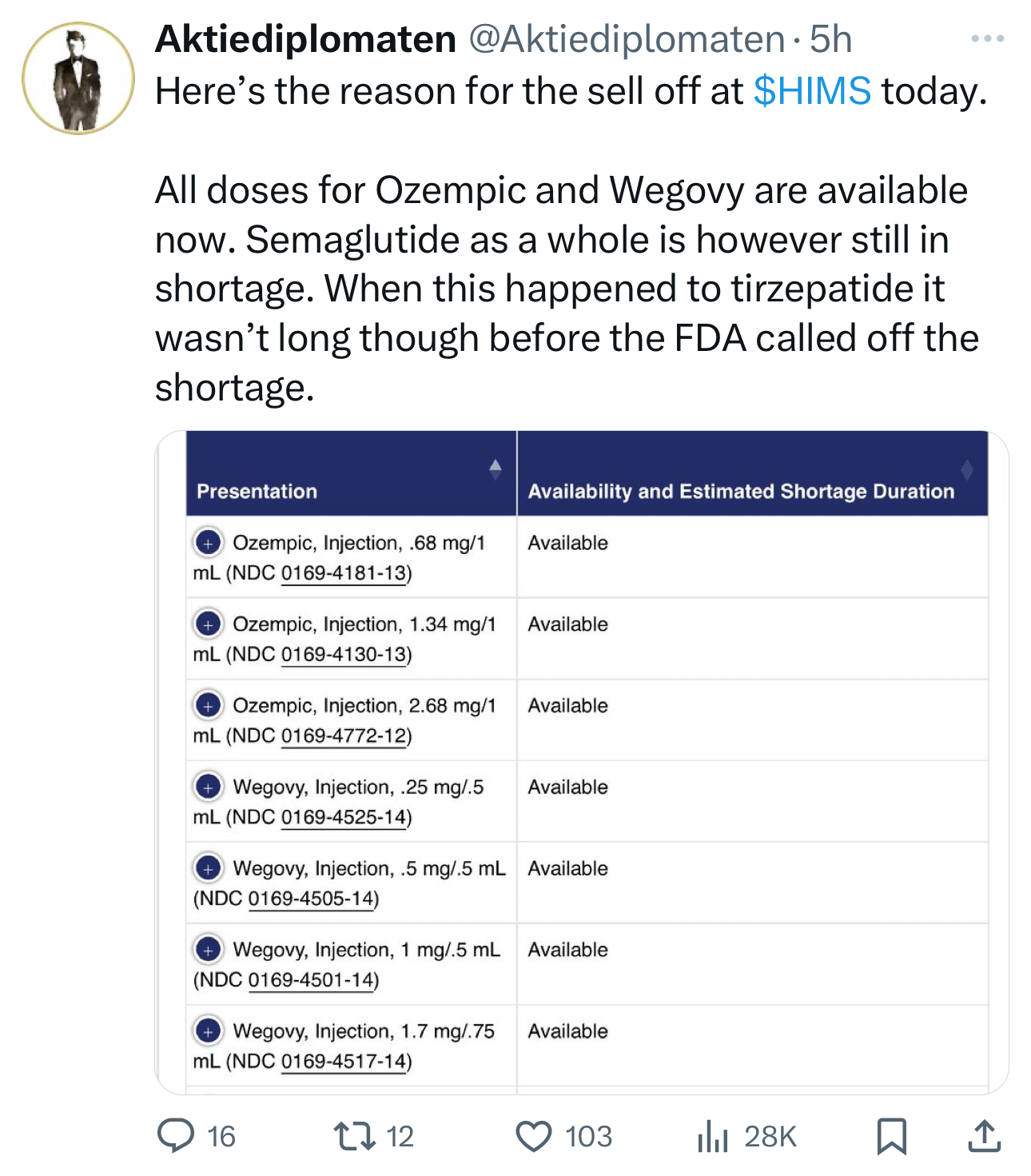Expand the Ozempic 1.34 mg/1 mL row
This screenshot has width=1031, height=1176.
(208, 624)
